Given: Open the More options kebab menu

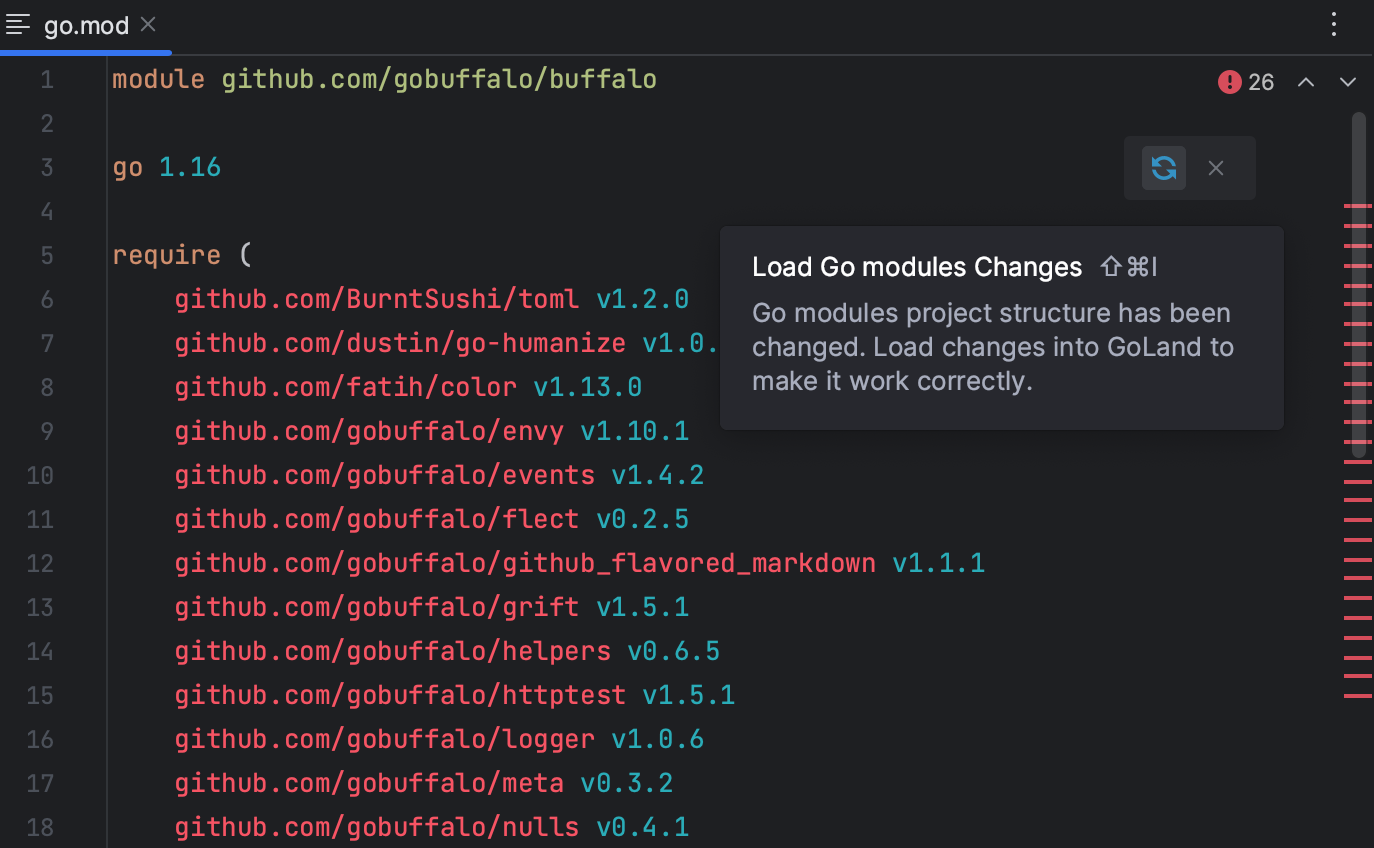Looking at the screenshot, I should click(1334, 24).
